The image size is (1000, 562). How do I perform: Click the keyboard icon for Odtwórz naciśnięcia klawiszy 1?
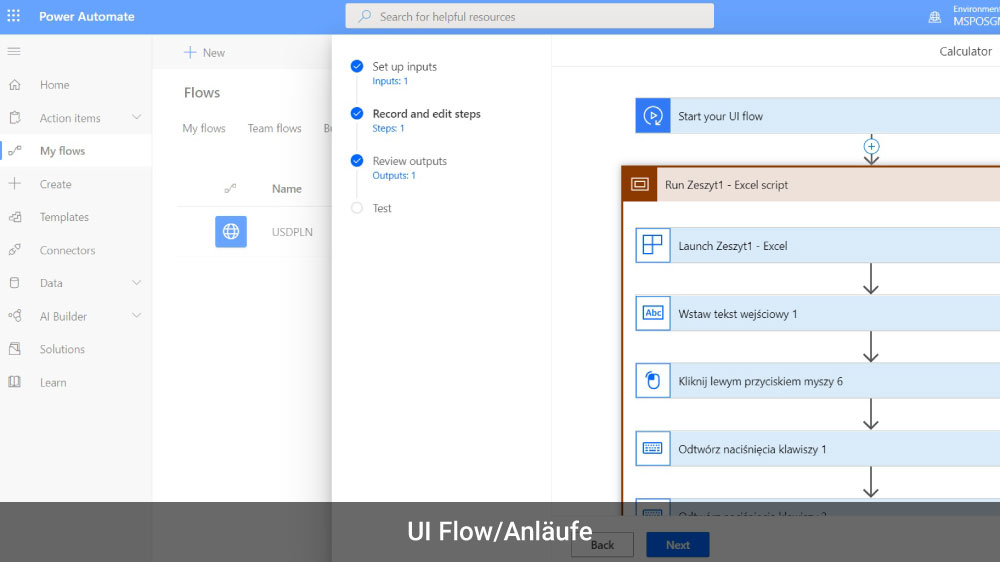[652, 448]
